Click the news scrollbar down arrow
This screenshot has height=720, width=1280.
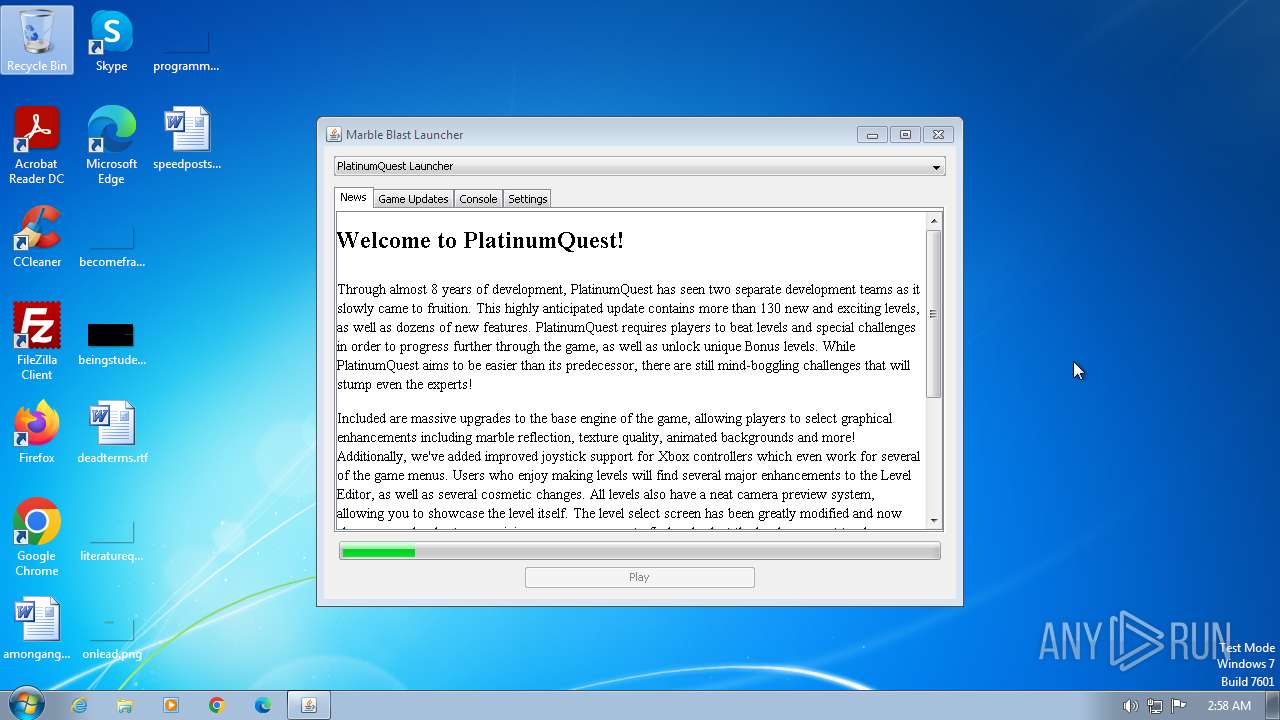[x=934, y=520]
